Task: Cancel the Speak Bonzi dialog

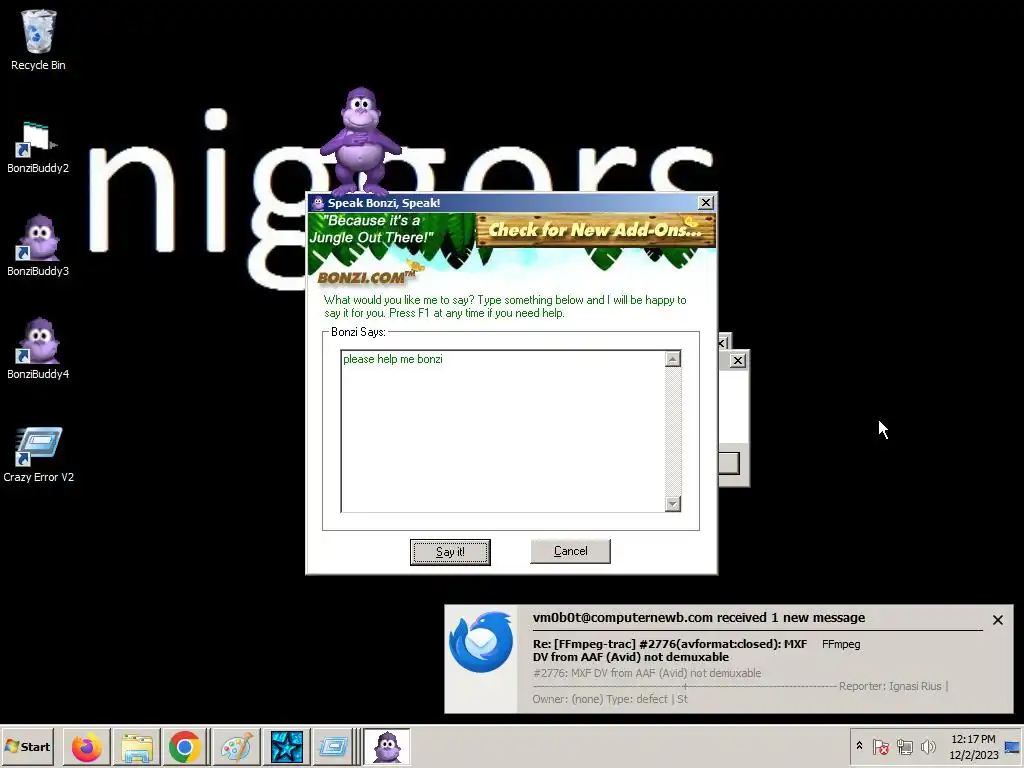Action: coord(570,551)
